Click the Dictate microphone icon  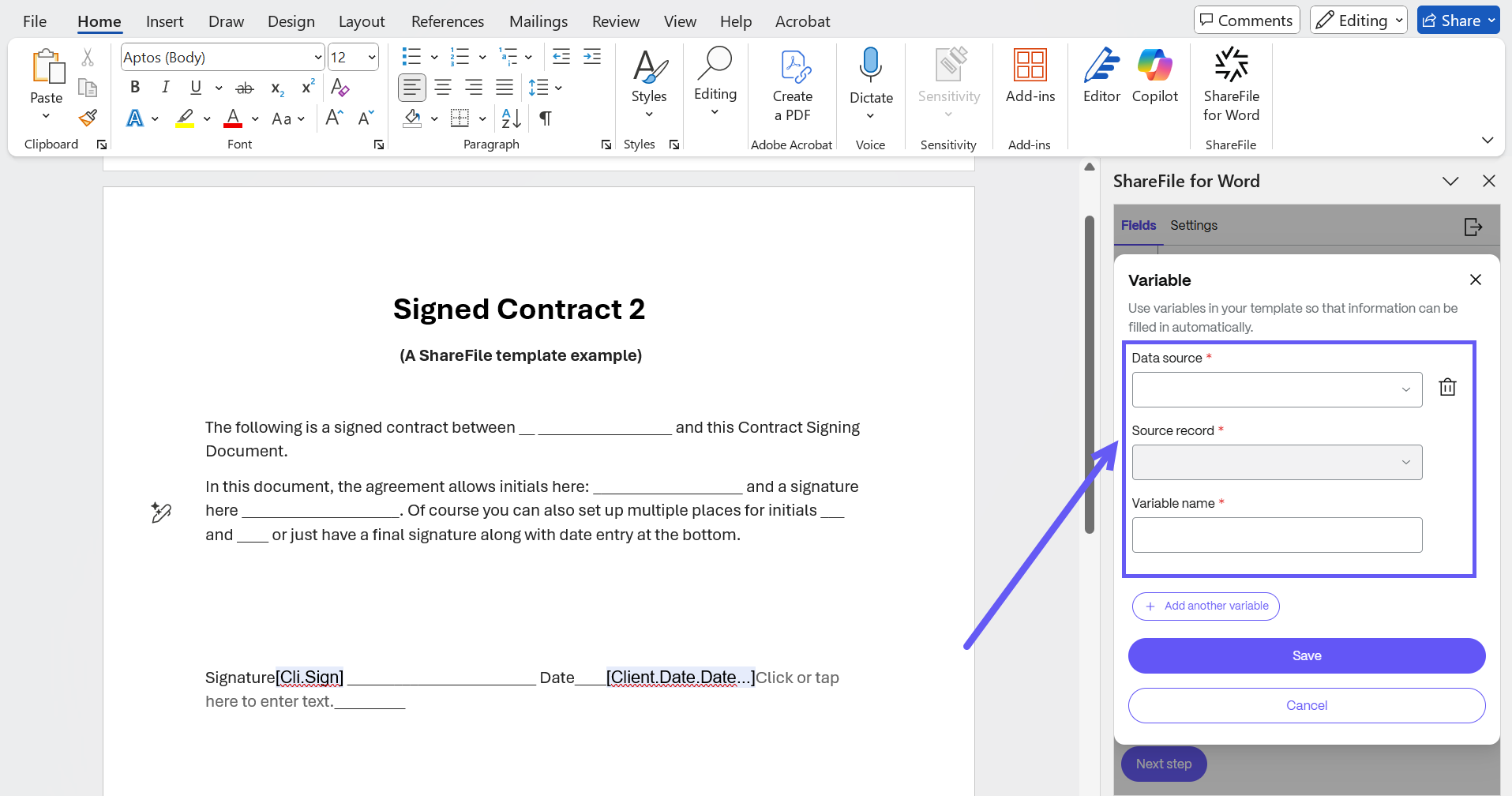click(871, 66)
